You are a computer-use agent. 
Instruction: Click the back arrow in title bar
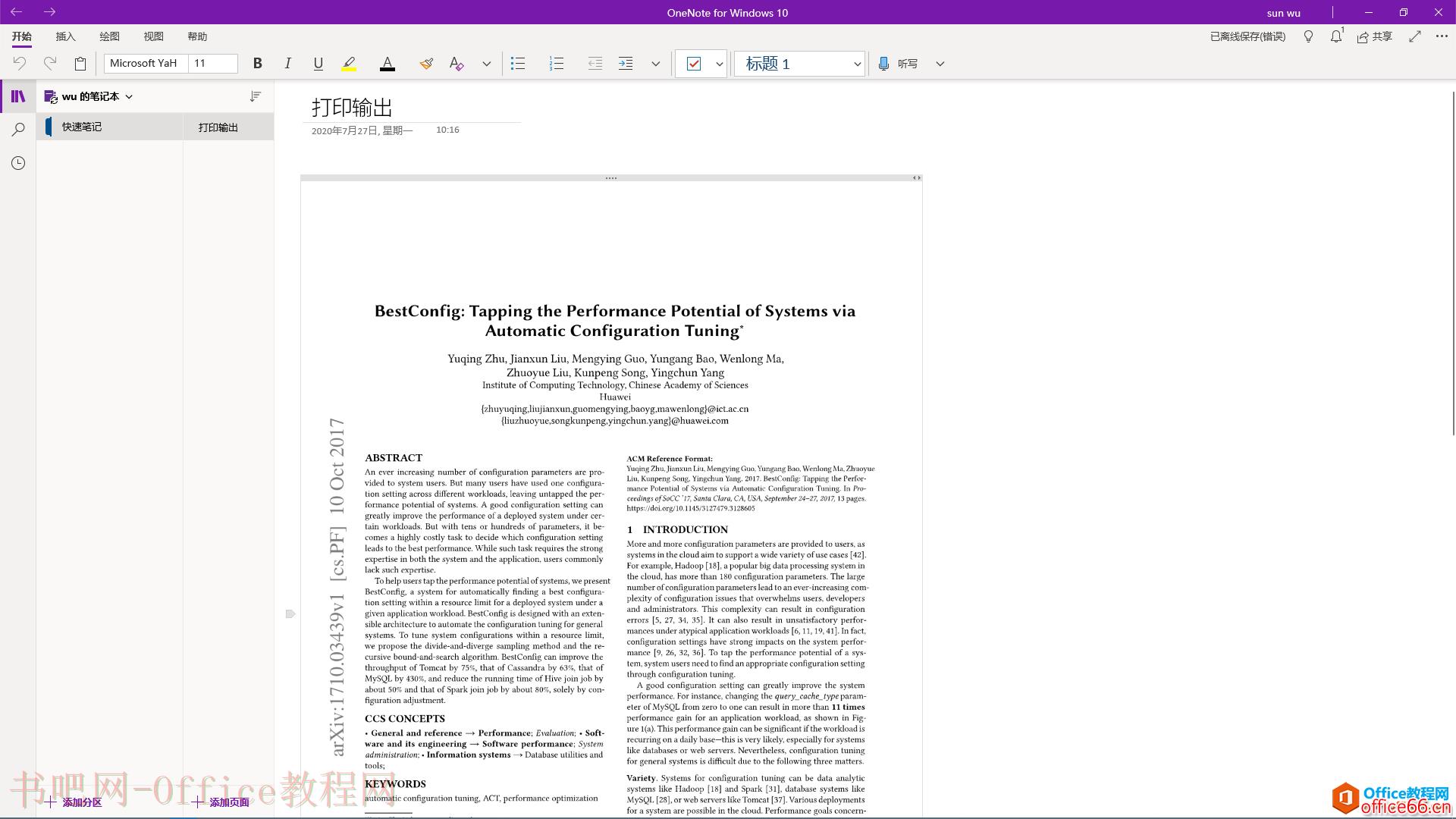click(16, 12)
